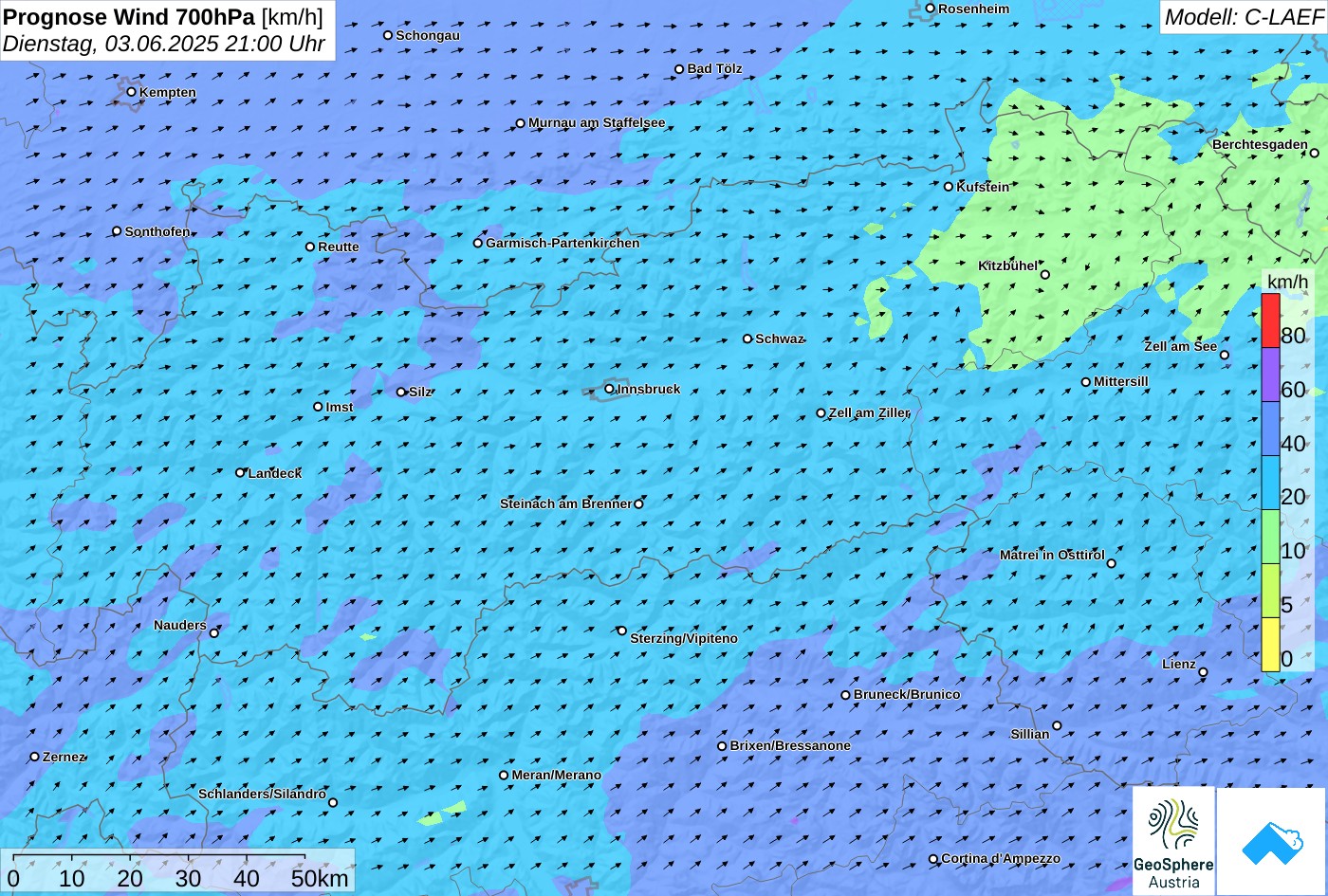
Task: Click the Landeck label
Action: pos(275,473)
